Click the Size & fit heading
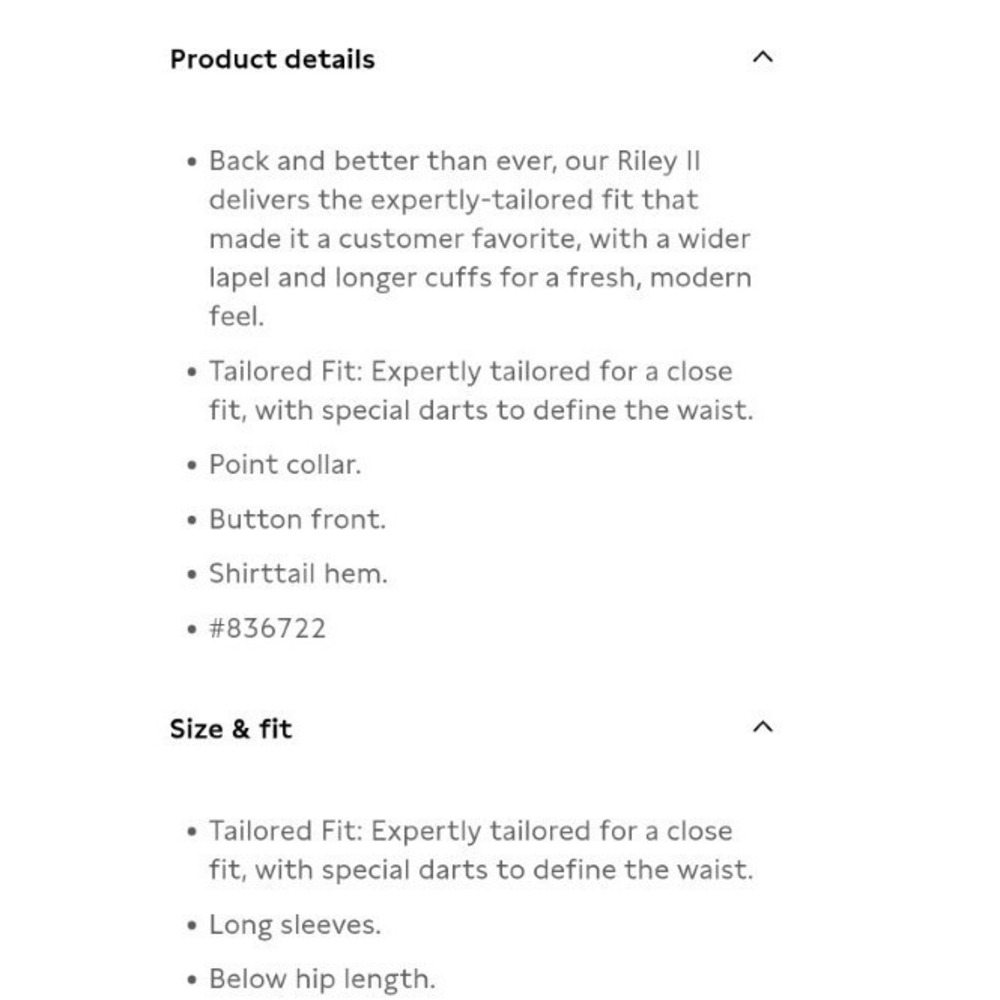Viewport: 1000px width, 1000px height. [x=231, y=729]
